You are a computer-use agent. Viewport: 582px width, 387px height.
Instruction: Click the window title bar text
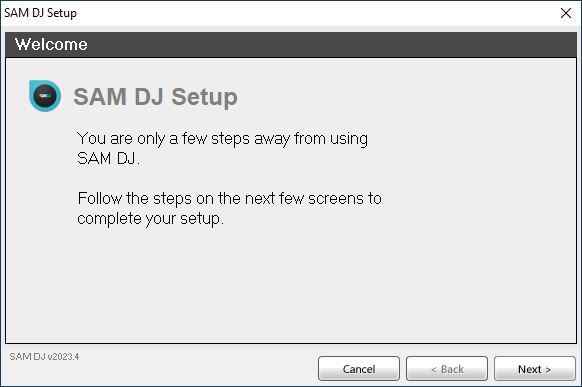[x=40, y=13]
